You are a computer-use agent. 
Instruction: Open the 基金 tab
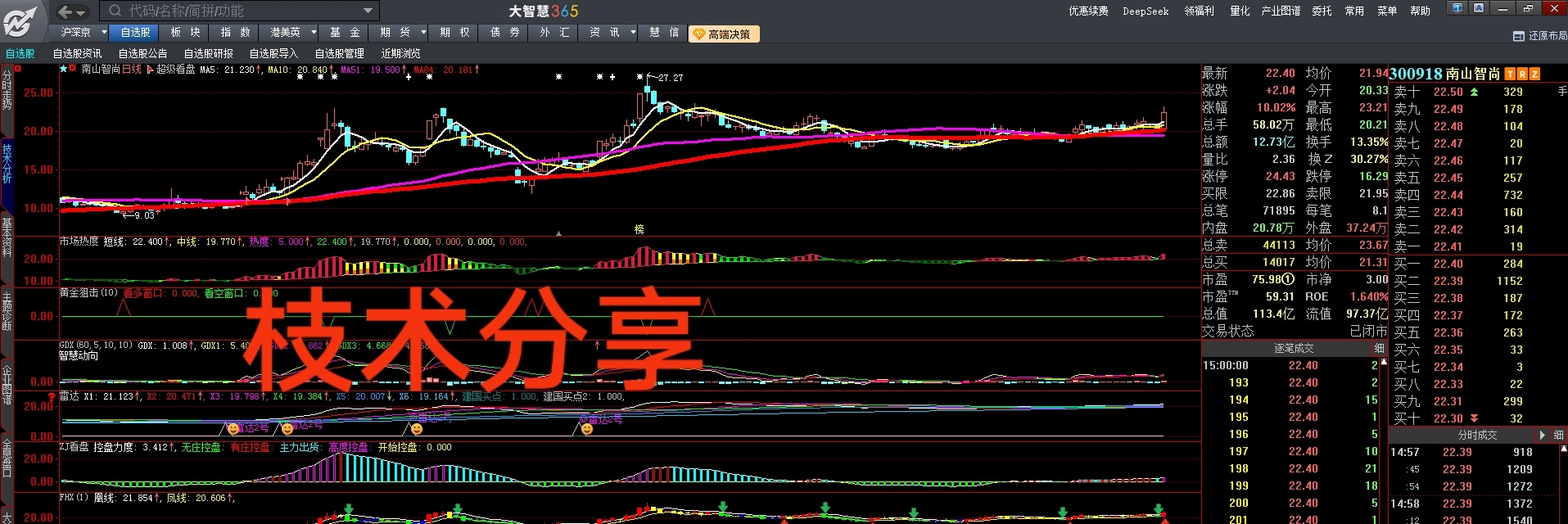tap(345, 33)
